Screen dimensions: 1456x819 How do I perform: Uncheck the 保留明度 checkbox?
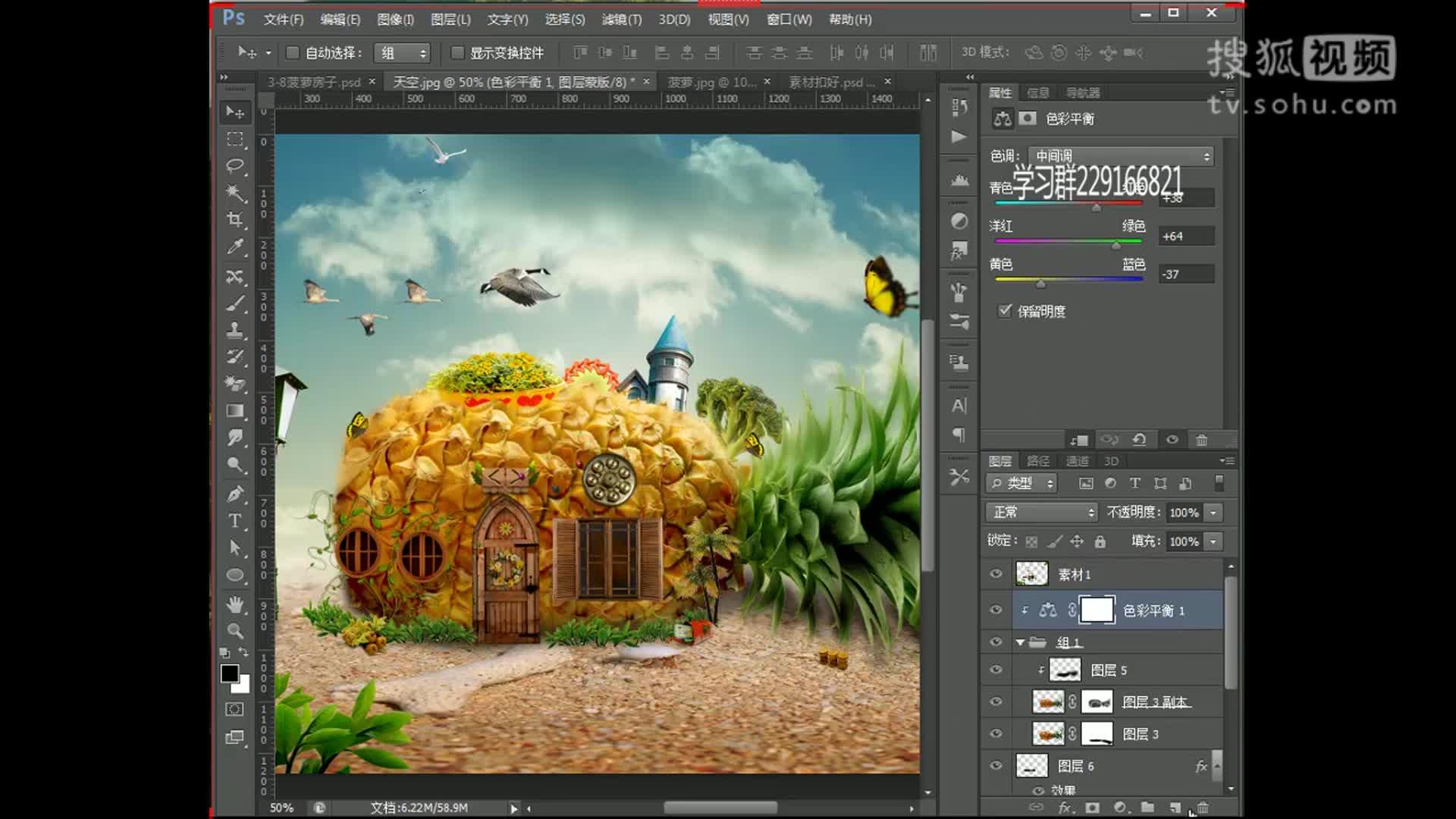tap(1005, 311)
